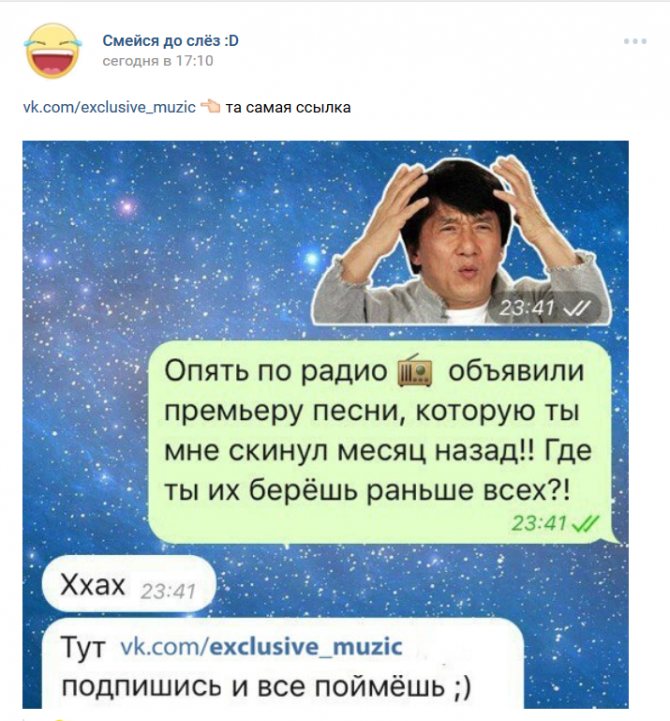Open the "Смейся до слёз :D" group page
The width and height of the screenshot is (670, 721).
pyautogui.click(x=171, y=40)
